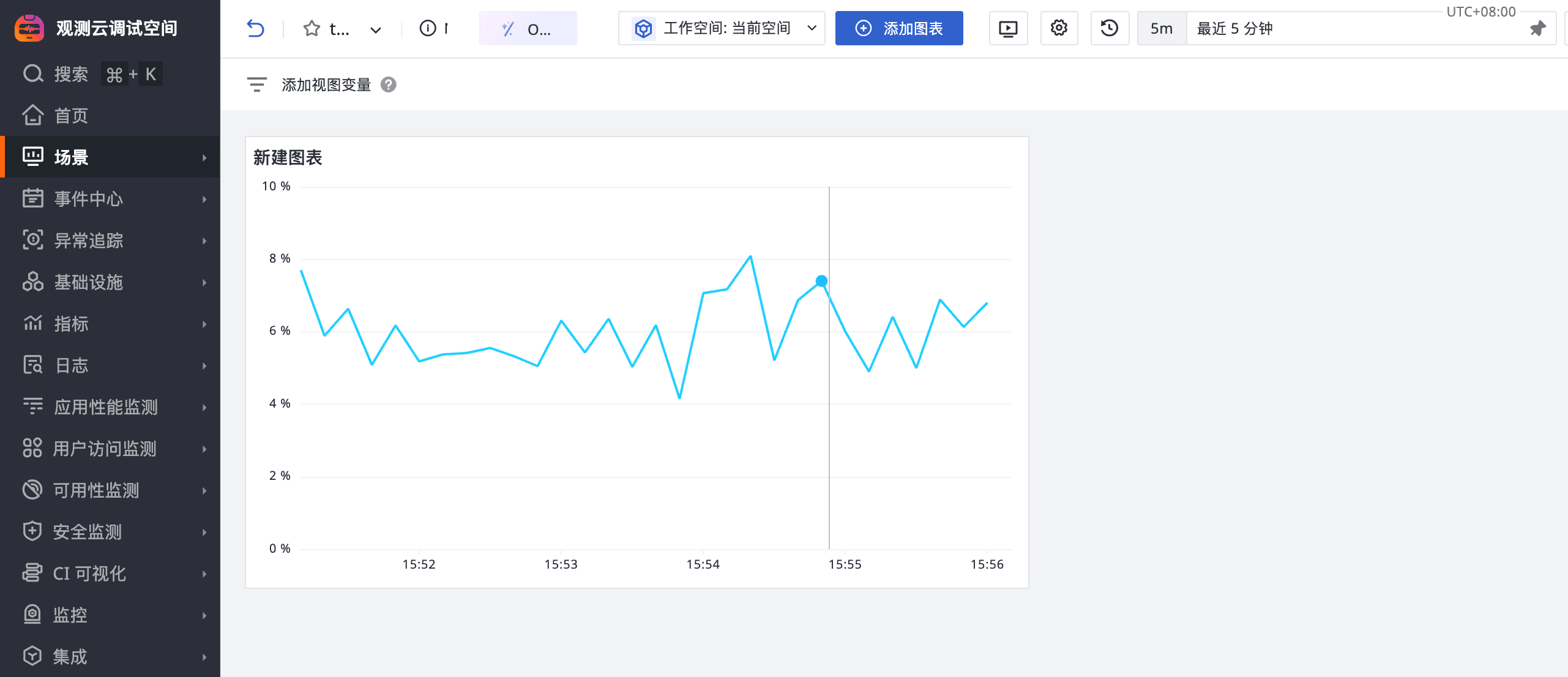
Task: Open the 工作空间 dropdown
Action: pos(722,28)
